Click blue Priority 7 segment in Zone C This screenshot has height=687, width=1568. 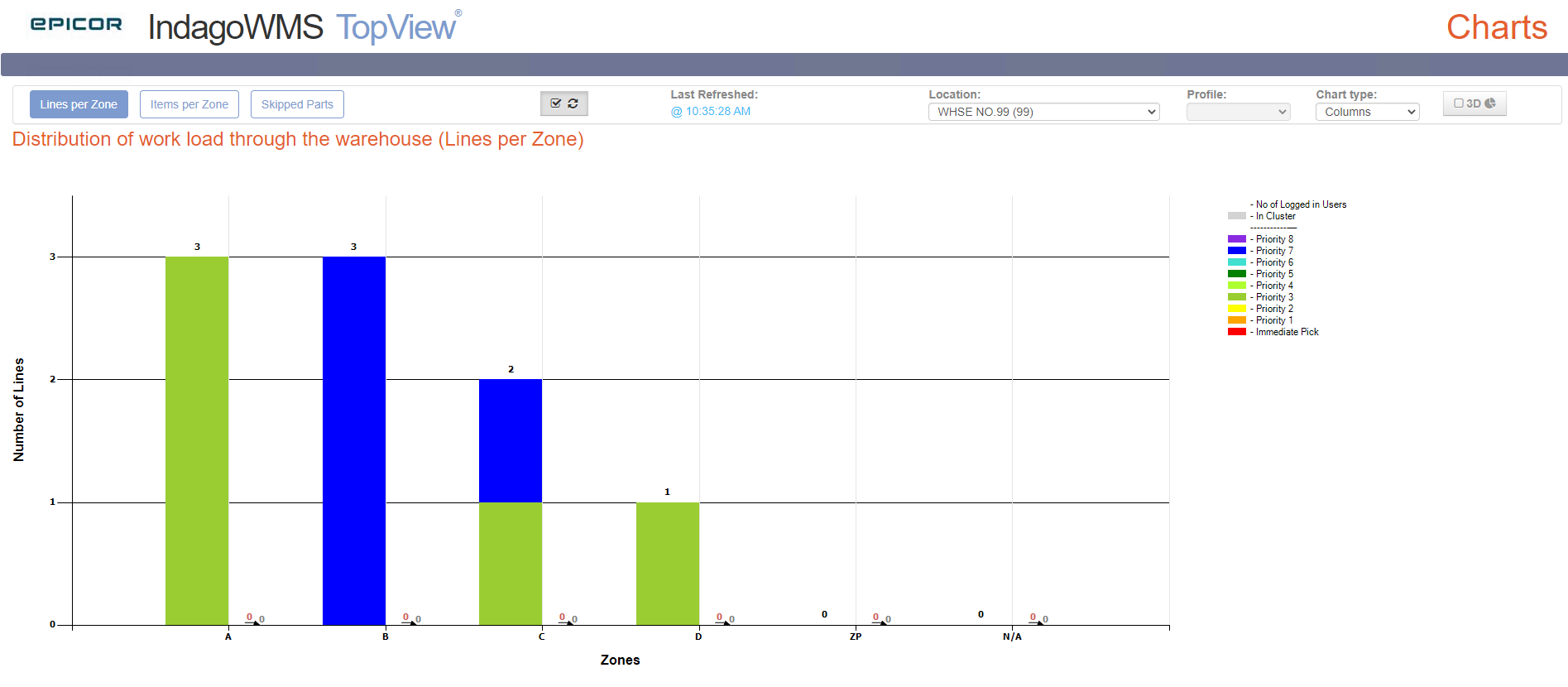coord(511,440)
